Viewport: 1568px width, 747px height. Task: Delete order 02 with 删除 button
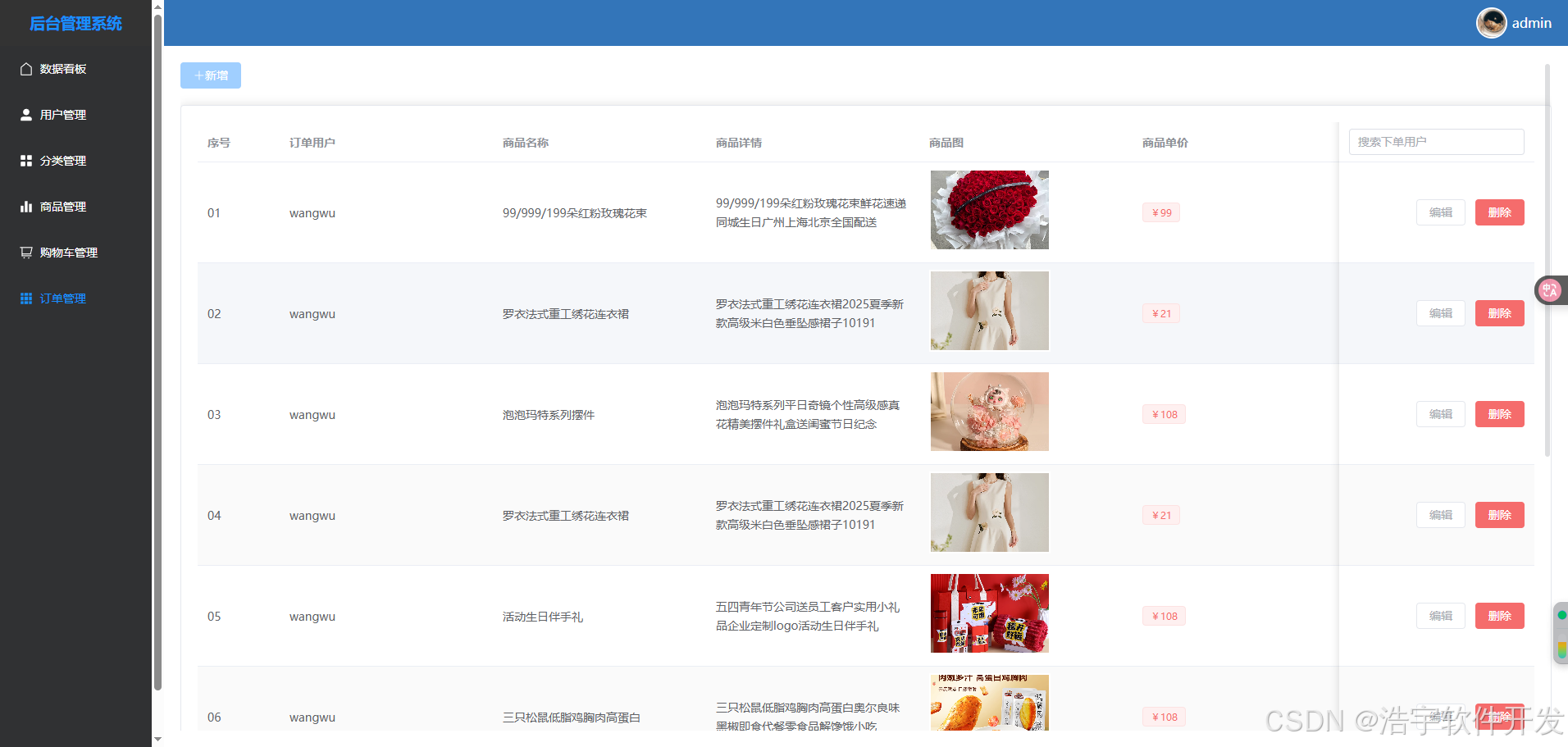tap(1499, 313)
